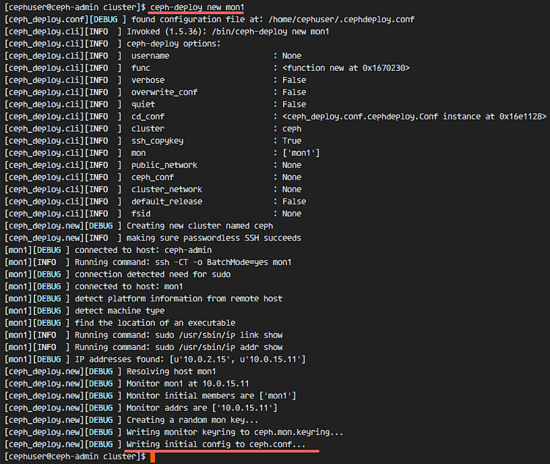Click the 'cd_conf' option name
The image size is (550, 464).
148,116
